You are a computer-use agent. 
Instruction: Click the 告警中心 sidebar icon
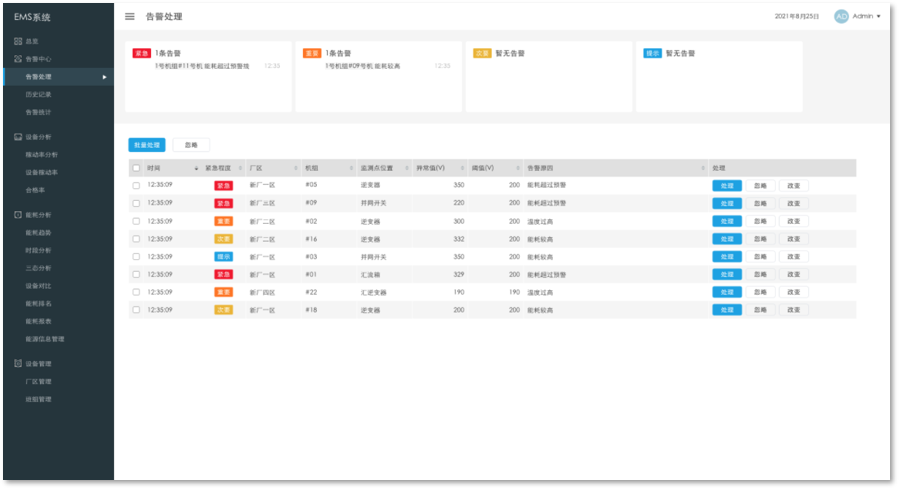(x=18, y=59)
